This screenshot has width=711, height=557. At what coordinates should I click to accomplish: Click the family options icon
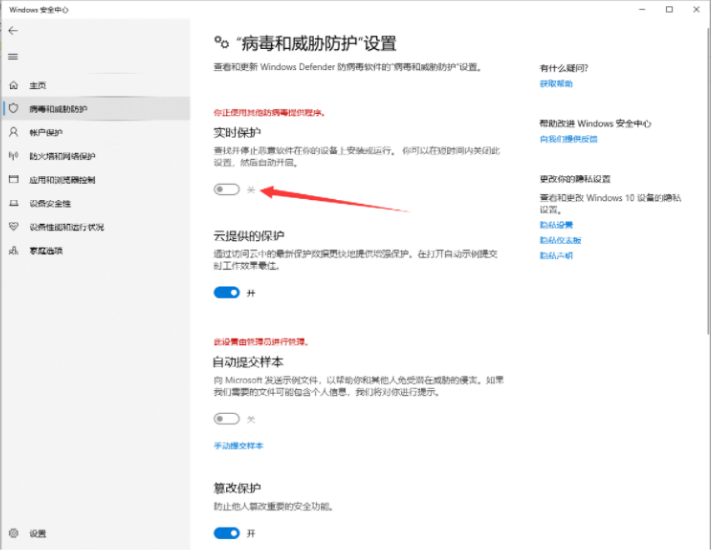click(x=14, y=250)
